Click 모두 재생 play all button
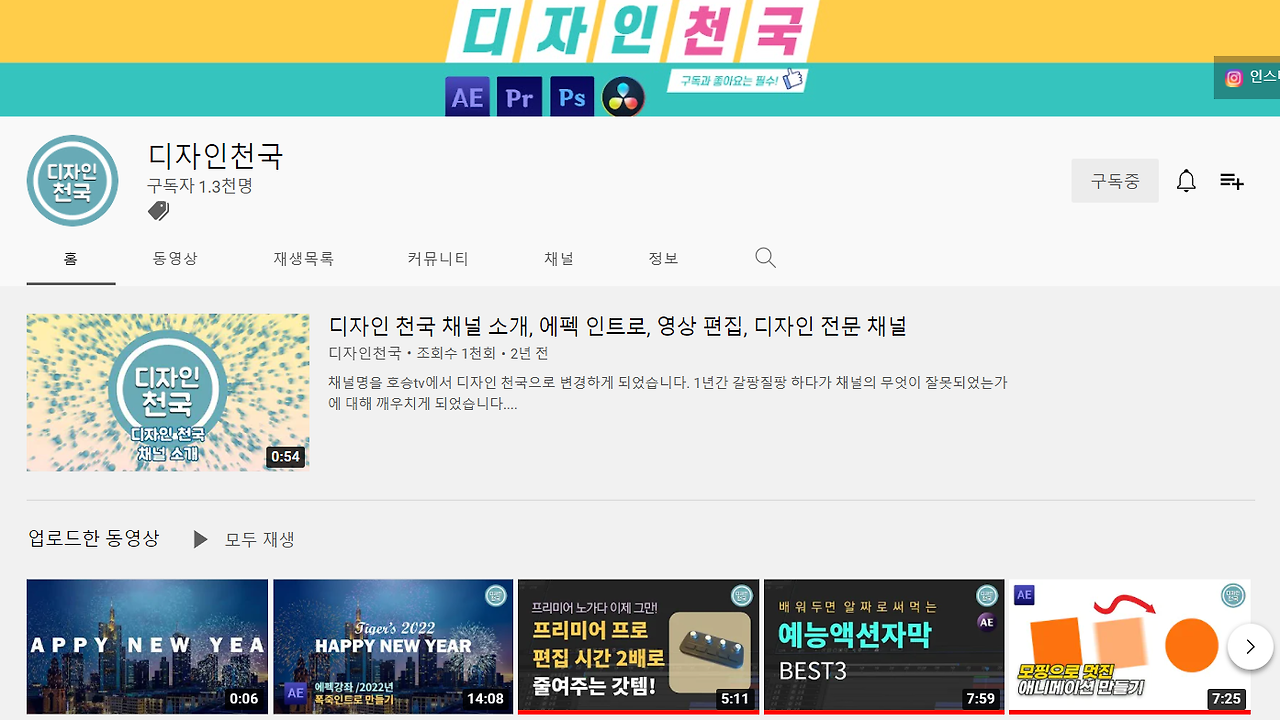 pos(243,539)
